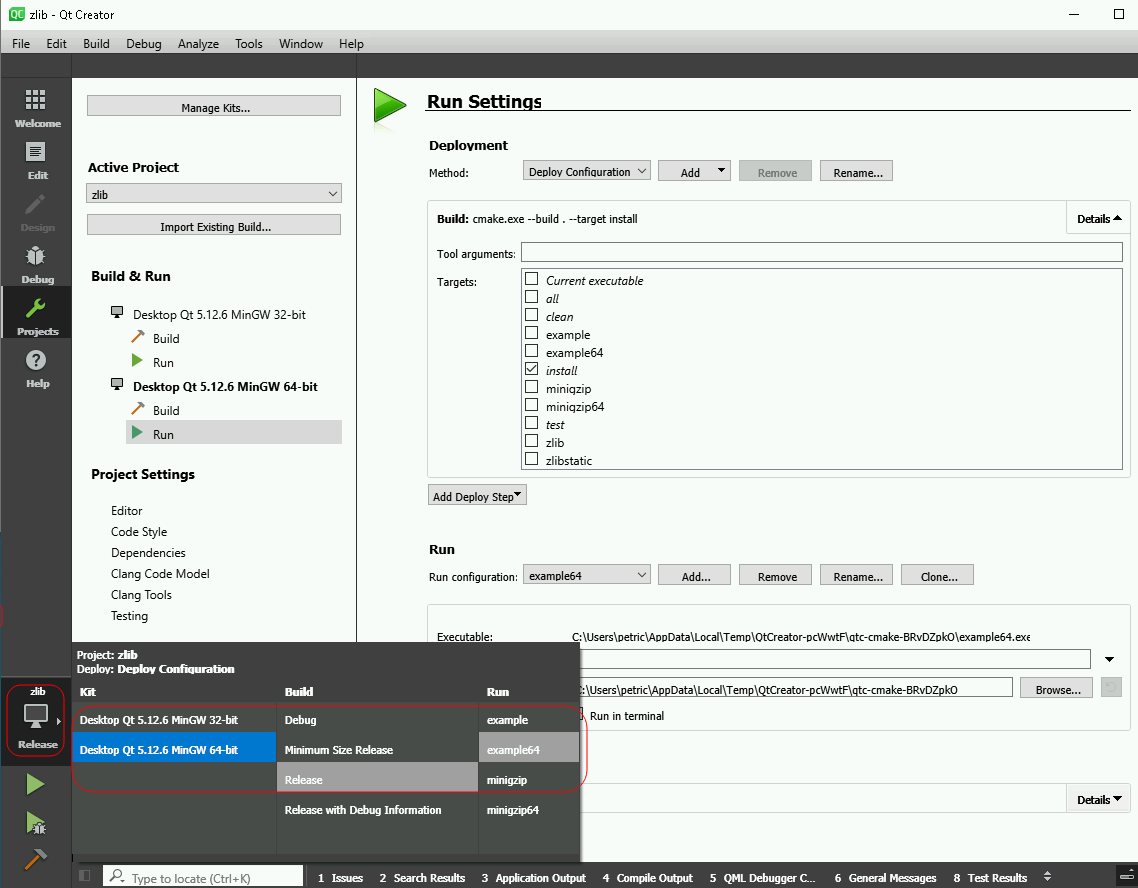Select minigzip64 run target in popup

[529, 810]
